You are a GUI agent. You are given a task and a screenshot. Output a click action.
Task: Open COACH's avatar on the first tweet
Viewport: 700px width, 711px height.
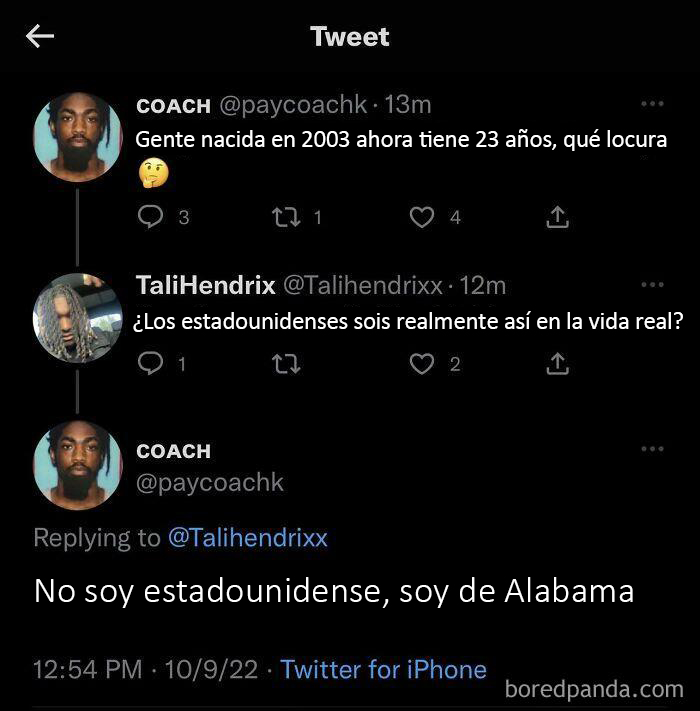coord(77,137)
